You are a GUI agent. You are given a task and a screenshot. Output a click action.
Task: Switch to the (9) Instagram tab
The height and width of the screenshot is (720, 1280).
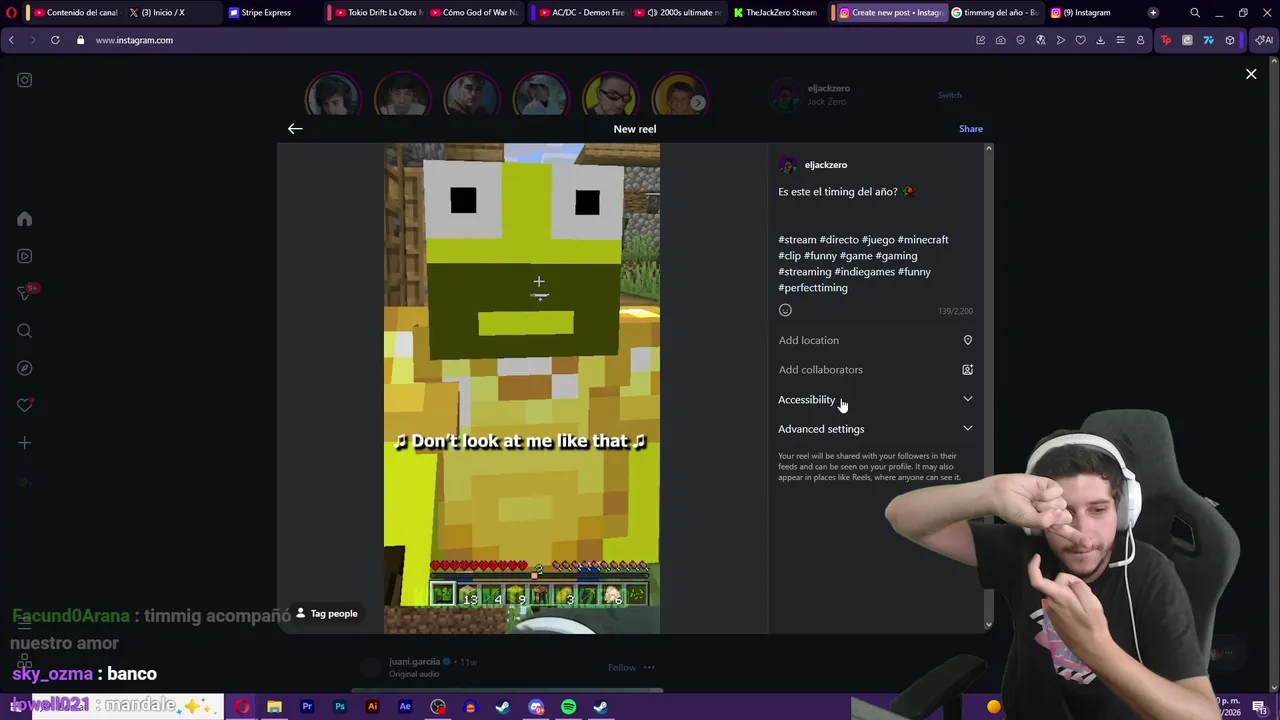pyautogui.click(x=1090, y=13)
